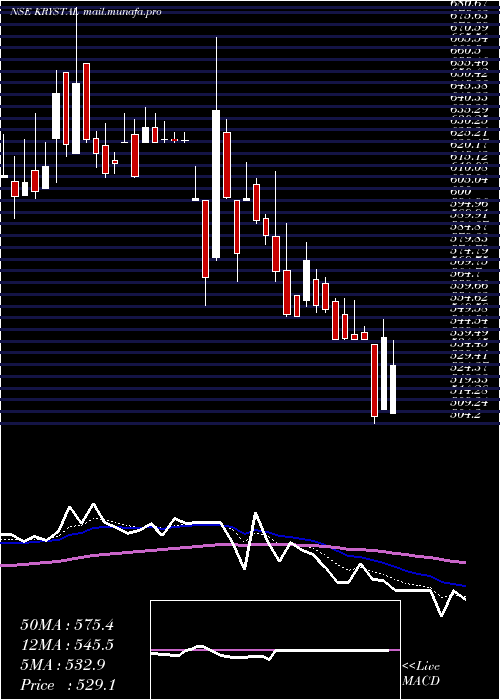Click the 509.24 price axis label
500x700 pixels.
click(470, 402)
